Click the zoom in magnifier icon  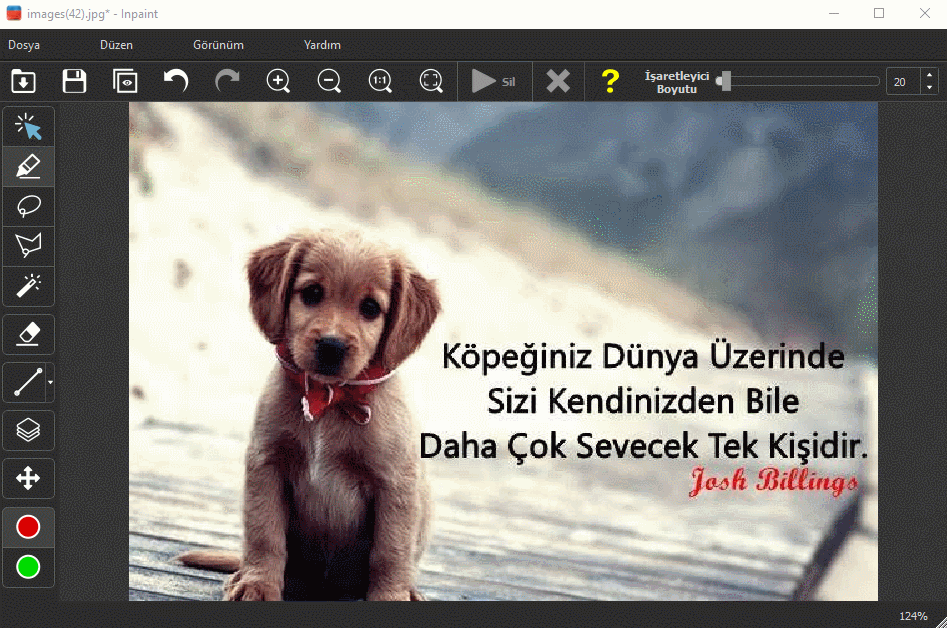point(278,81)
